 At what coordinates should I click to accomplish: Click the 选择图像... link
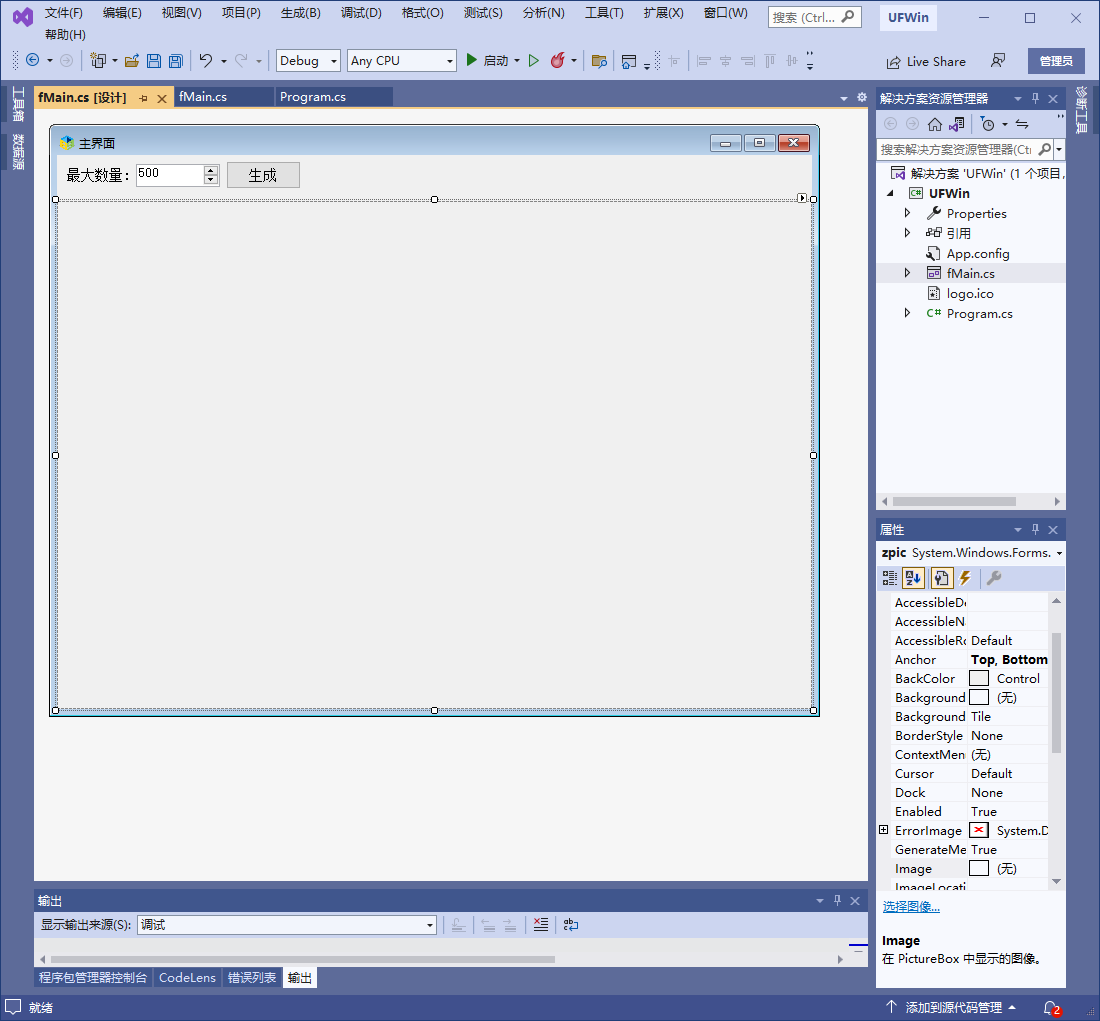pyautogui.click(x=911, y=907)
